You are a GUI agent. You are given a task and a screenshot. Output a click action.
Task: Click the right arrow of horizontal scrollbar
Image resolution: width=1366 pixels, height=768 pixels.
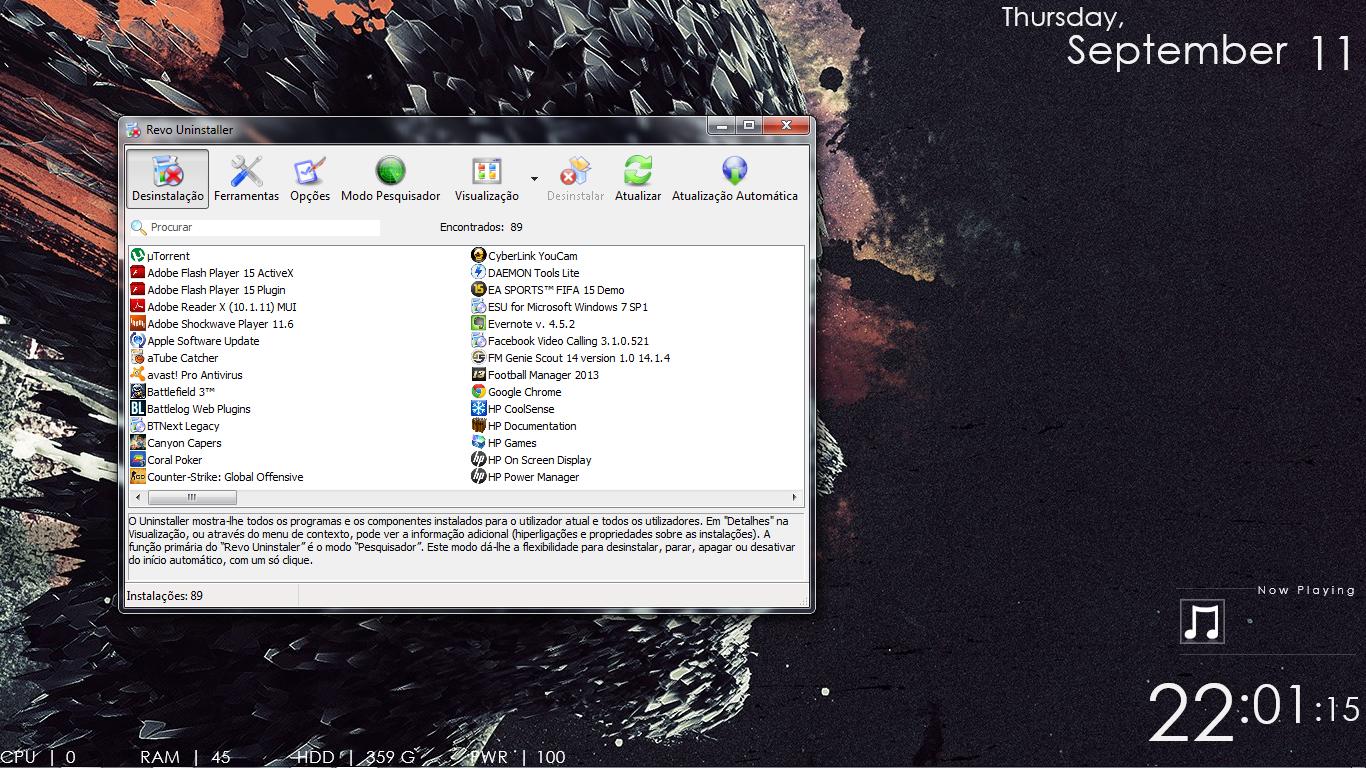coord(795,497)
